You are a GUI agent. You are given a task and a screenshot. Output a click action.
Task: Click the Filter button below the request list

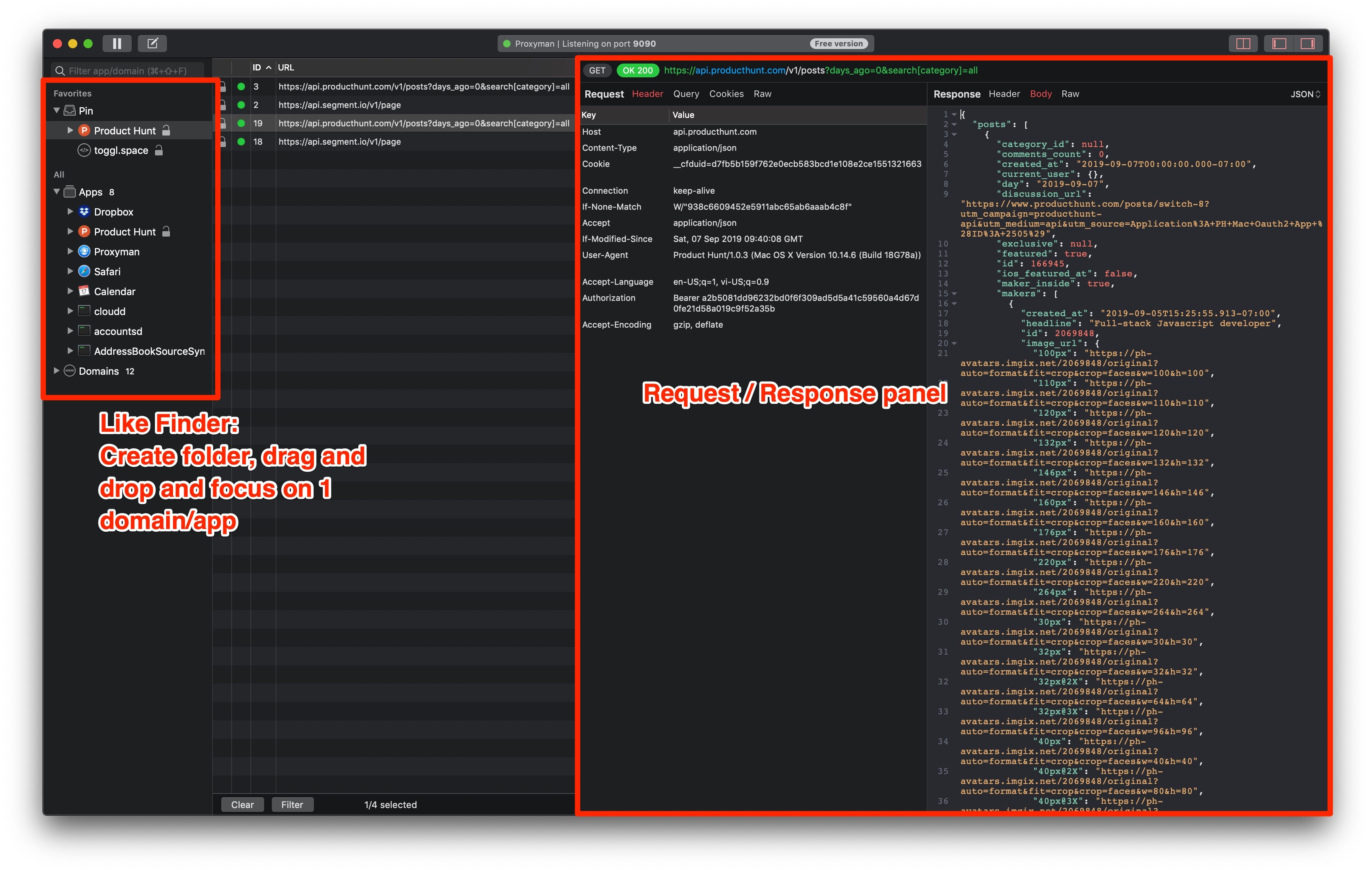tap(292, 804)
